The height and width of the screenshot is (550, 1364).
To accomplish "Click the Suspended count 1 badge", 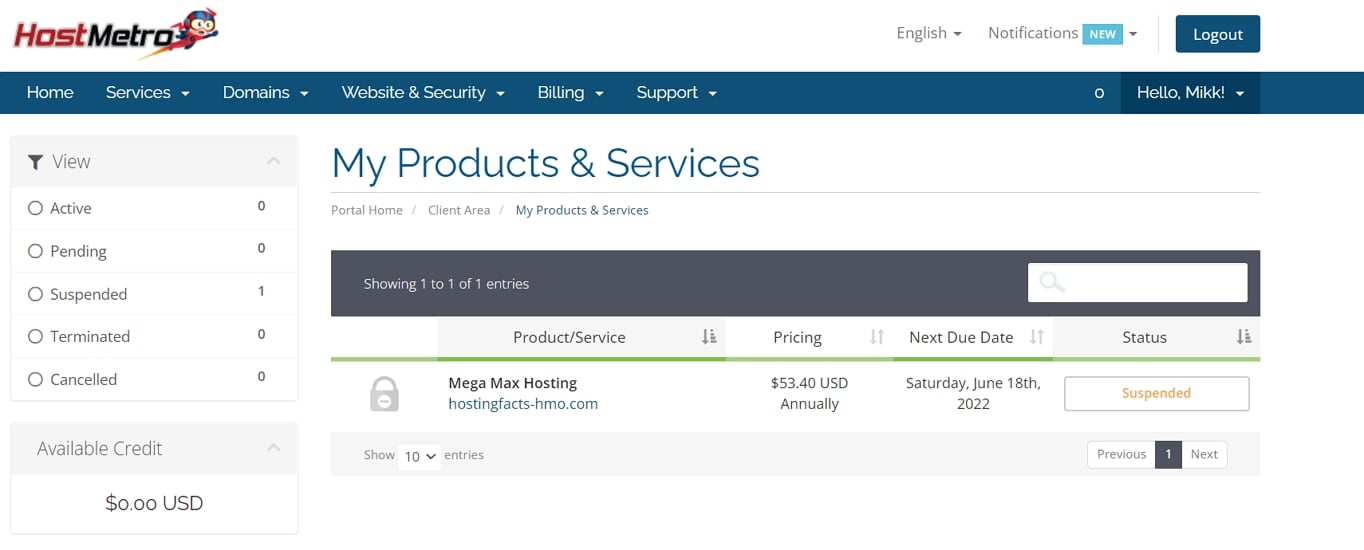I will [262, 291].
